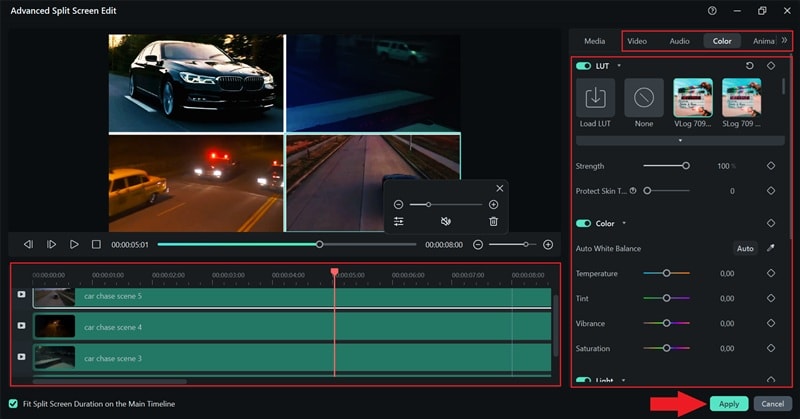Play the split screen preview

click(74, 244)
